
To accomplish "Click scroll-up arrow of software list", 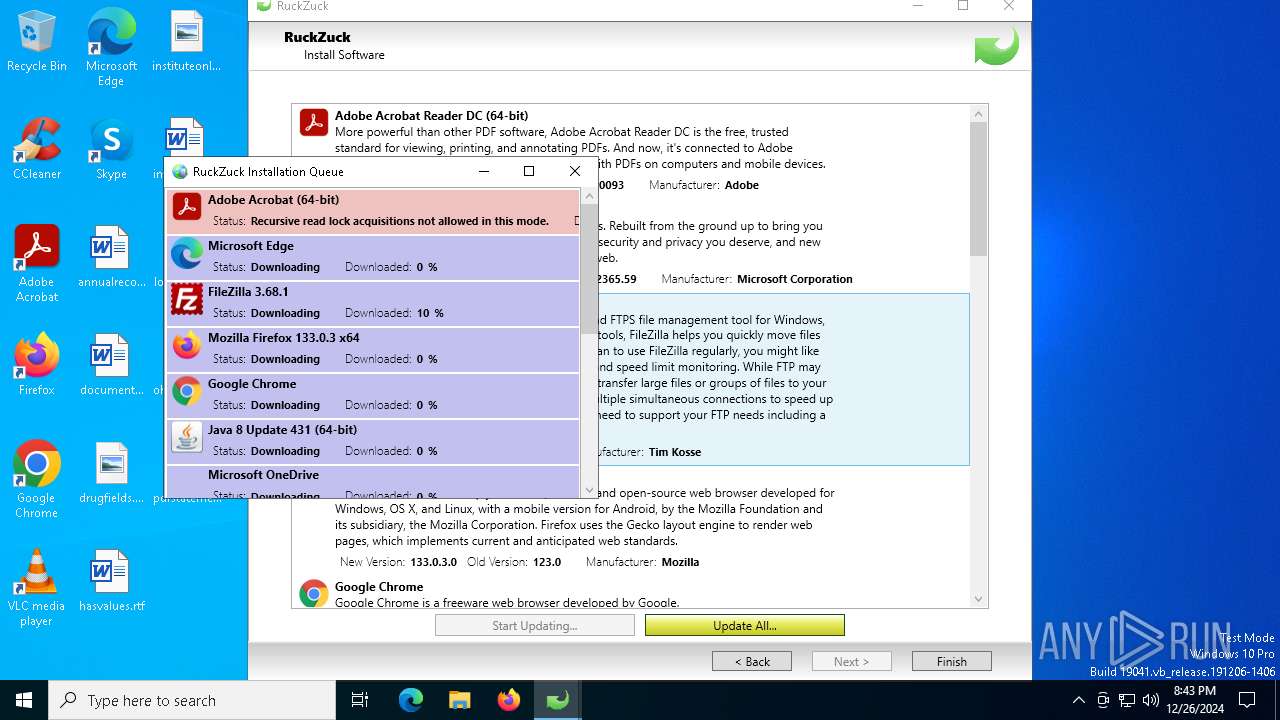I will (x=978, y=114).
